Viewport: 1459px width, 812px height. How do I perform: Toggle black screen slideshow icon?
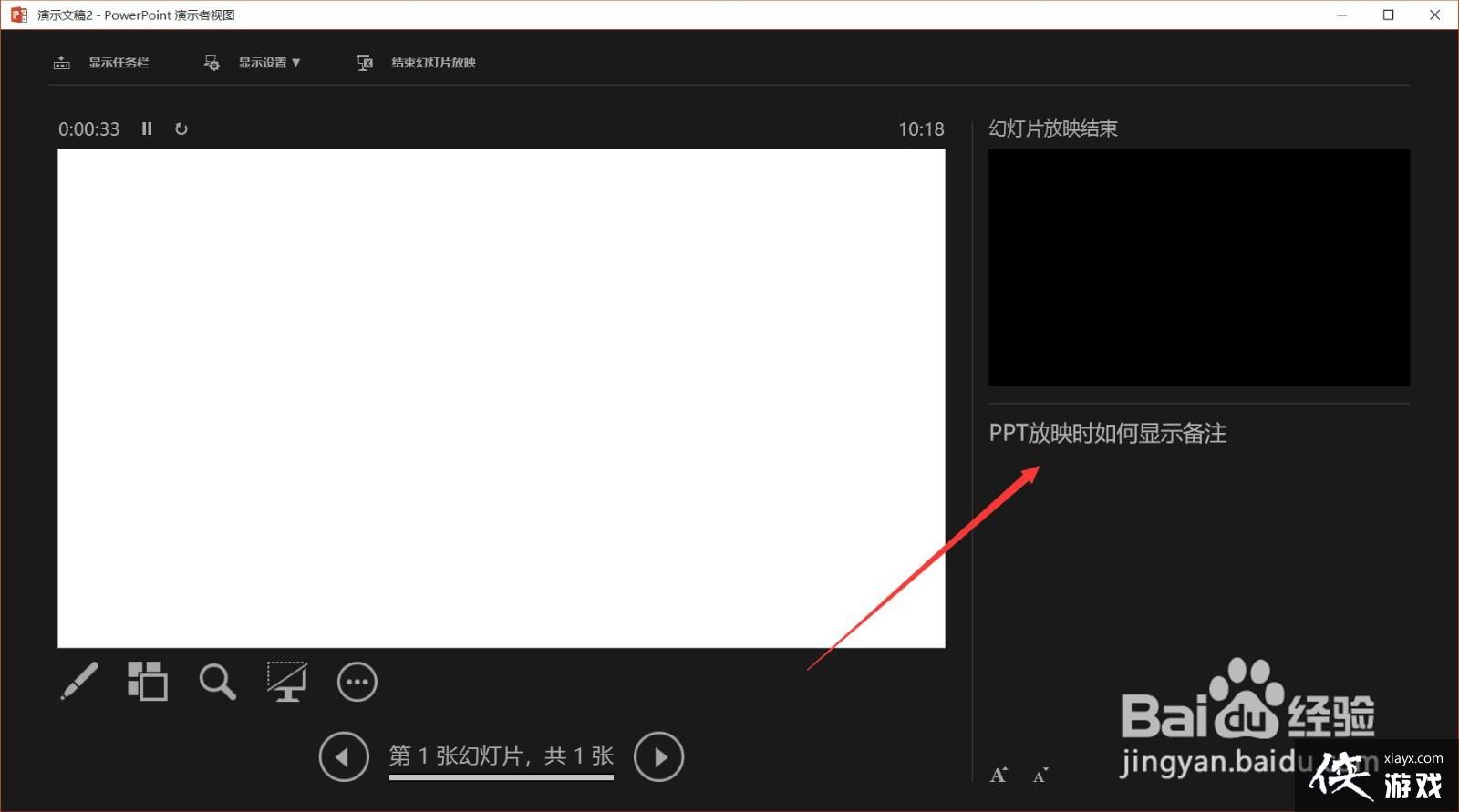coord(286,681)
